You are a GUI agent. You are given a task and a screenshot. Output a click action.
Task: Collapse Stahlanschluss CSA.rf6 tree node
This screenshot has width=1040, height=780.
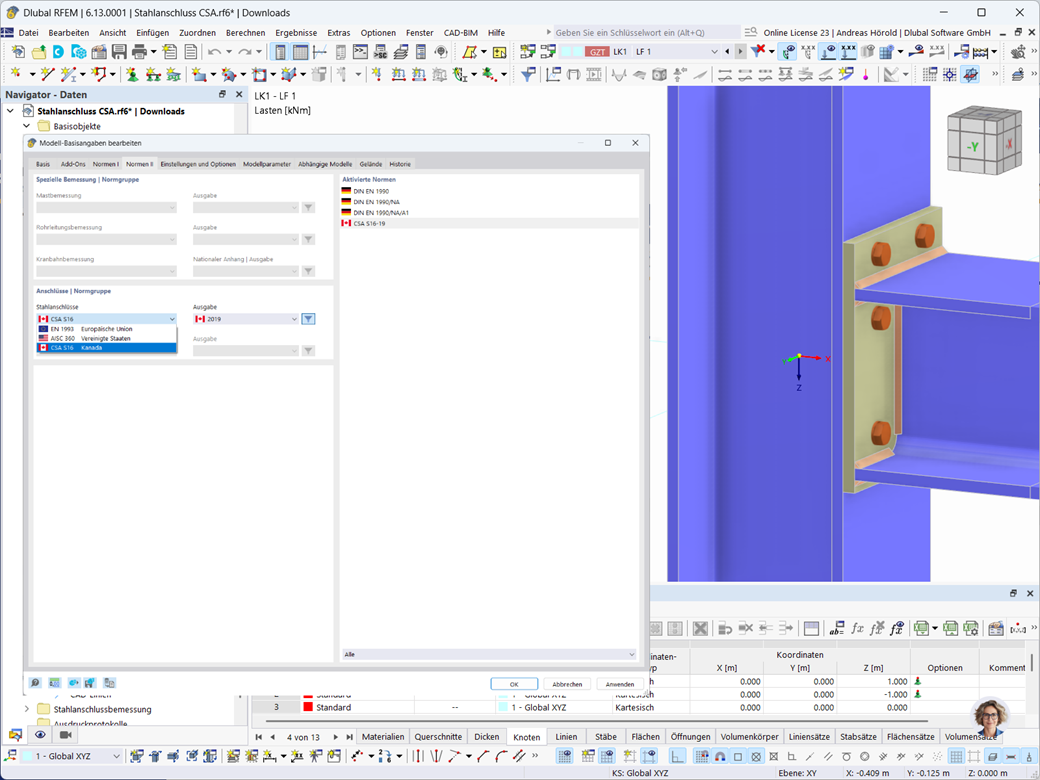11,111
